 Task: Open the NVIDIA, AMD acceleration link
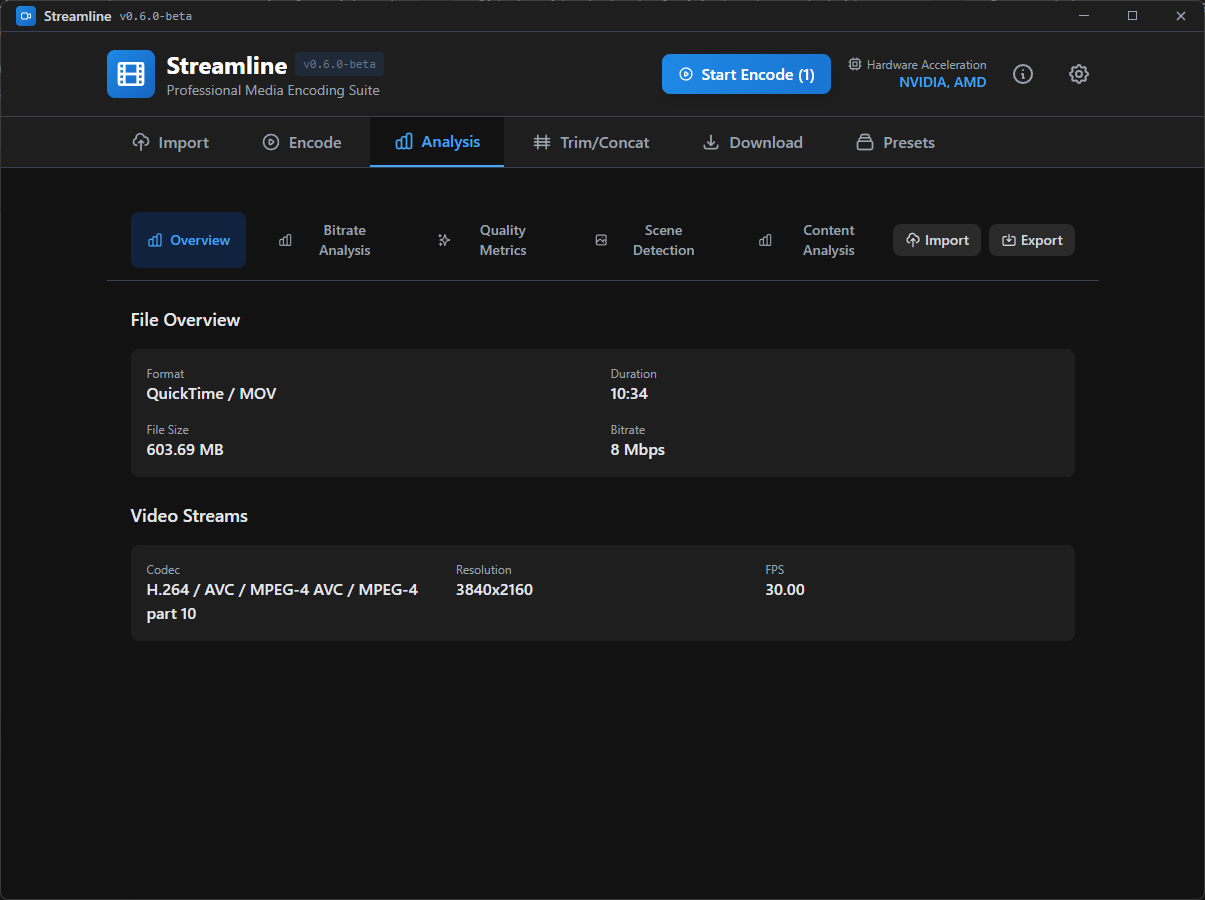[941, 82]
